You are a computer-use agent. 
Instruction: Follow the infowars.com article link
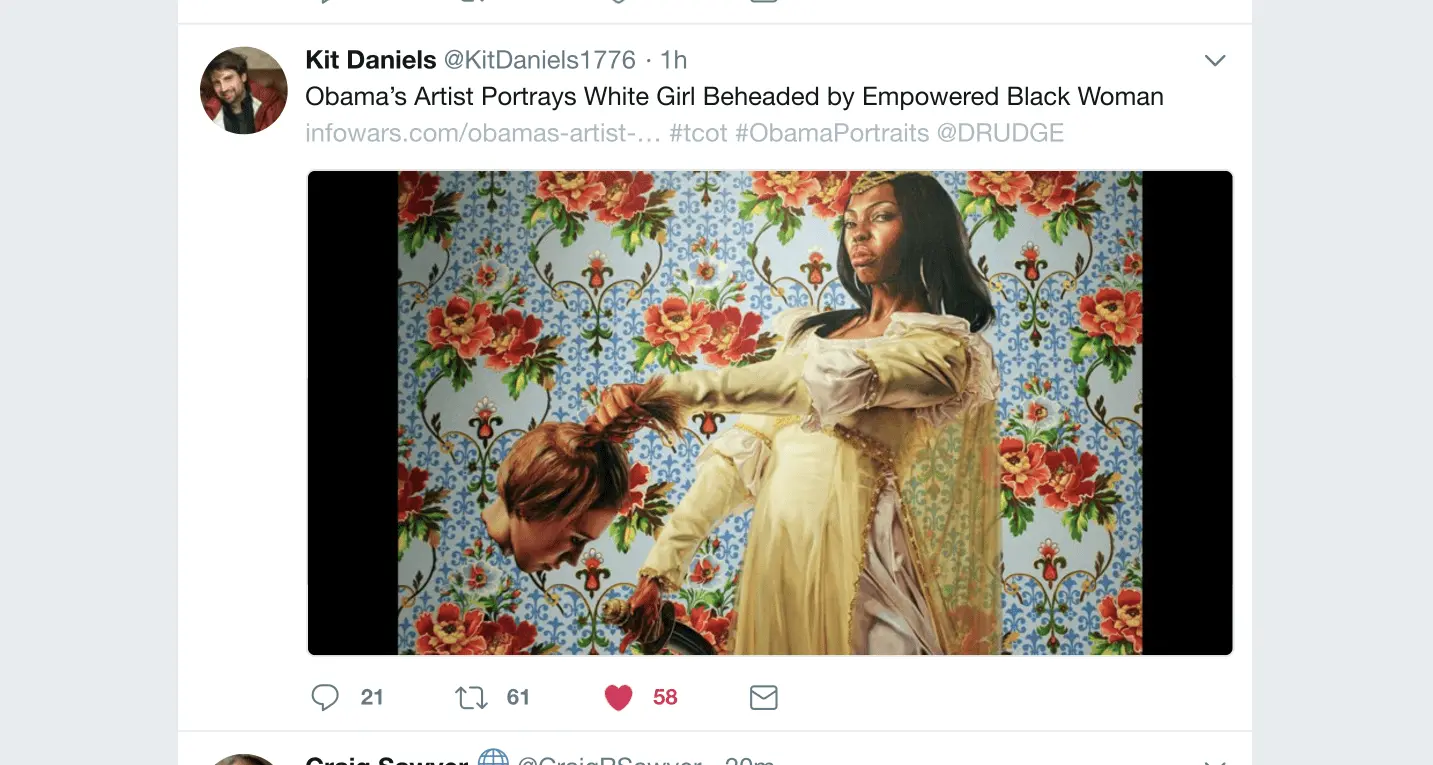(483, 132)
